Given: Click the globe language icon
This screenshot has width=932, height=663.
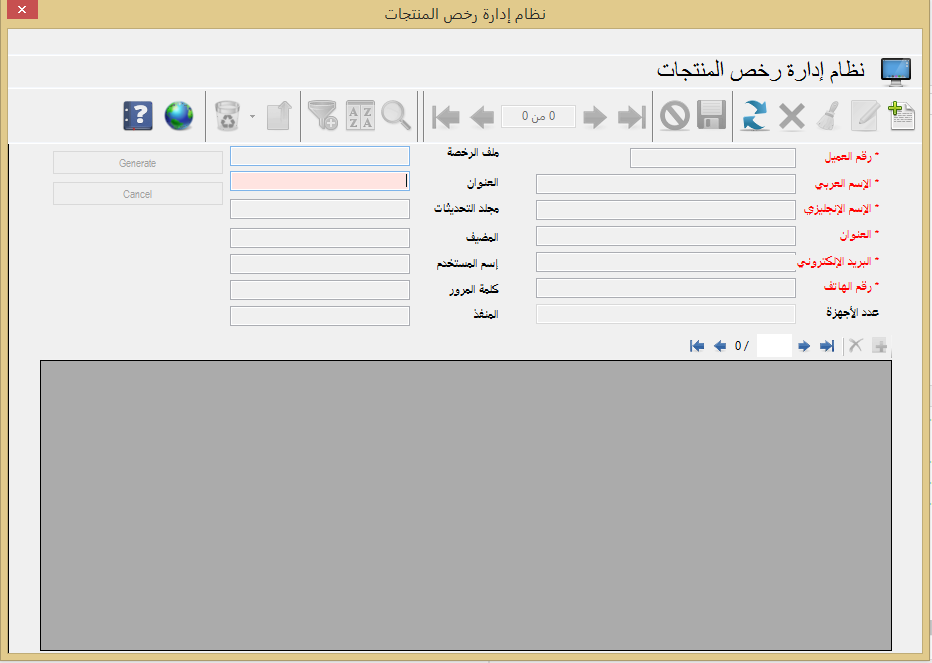Looking at the screenshot, I should [x=179, y=116].
